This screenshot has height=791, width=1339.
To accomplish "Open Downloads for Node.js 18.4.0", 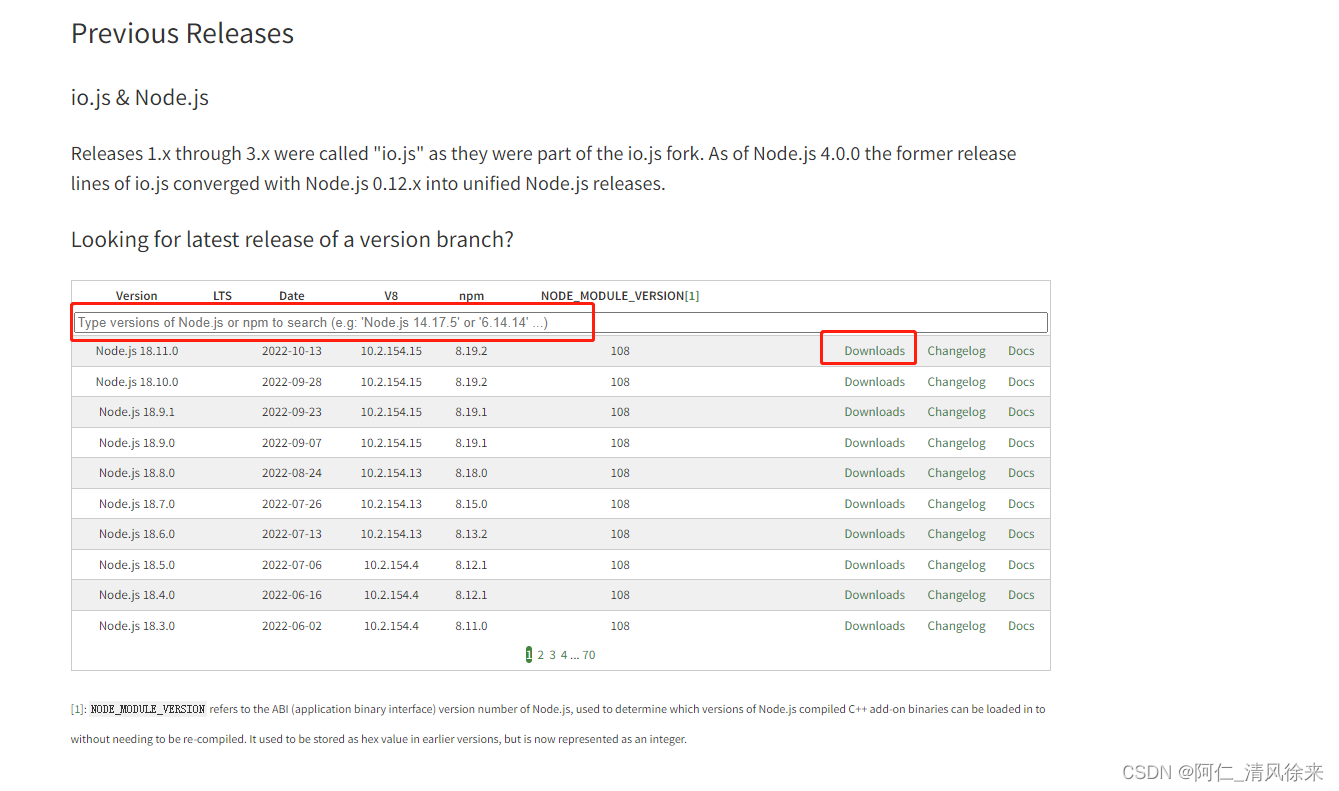I will (x=874, y=595).
